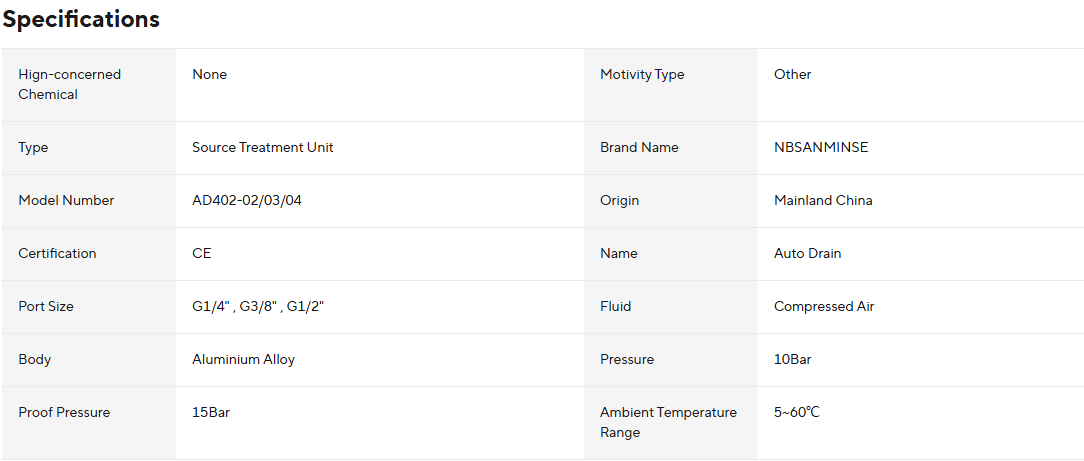Select the Hign-concerned Chemical label
The height and width of the screenshot is (461, 1084).
point(69,84)
